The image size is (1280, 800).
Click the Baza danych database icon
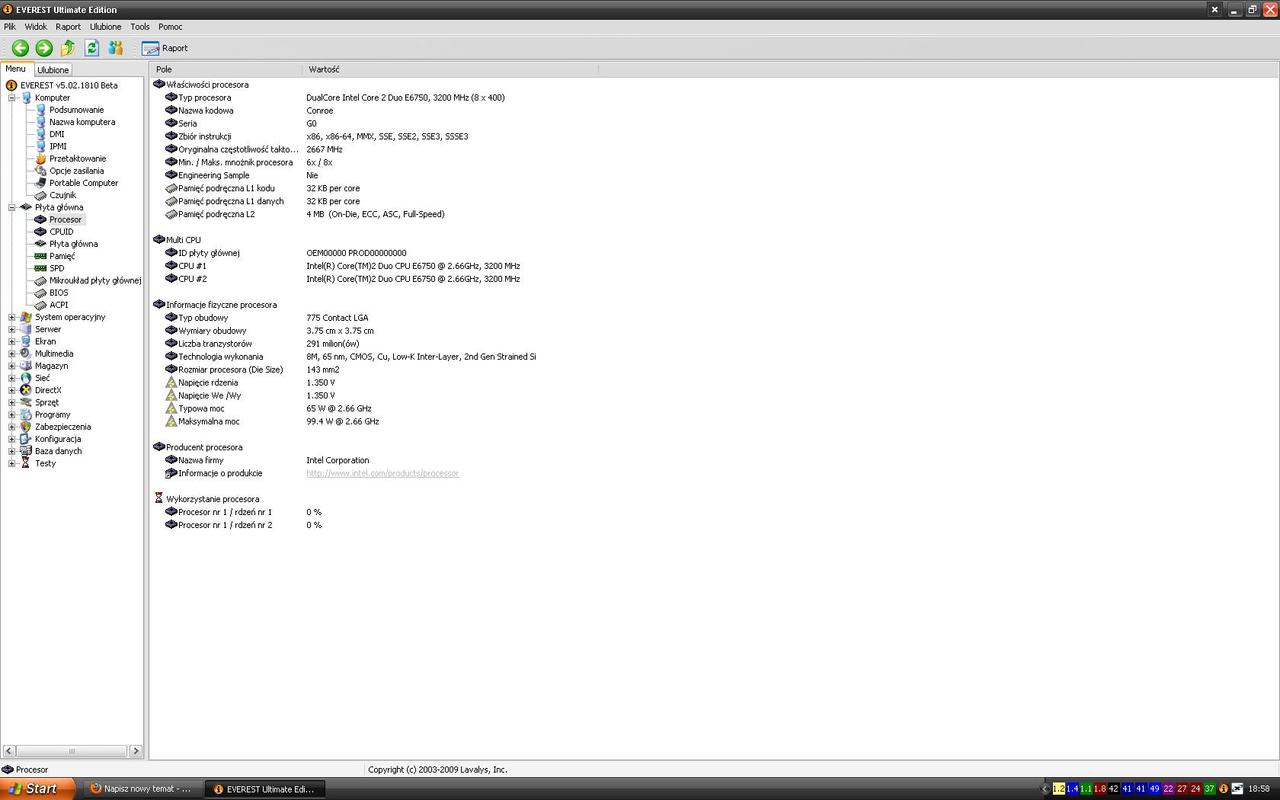[x=26, y=451]
